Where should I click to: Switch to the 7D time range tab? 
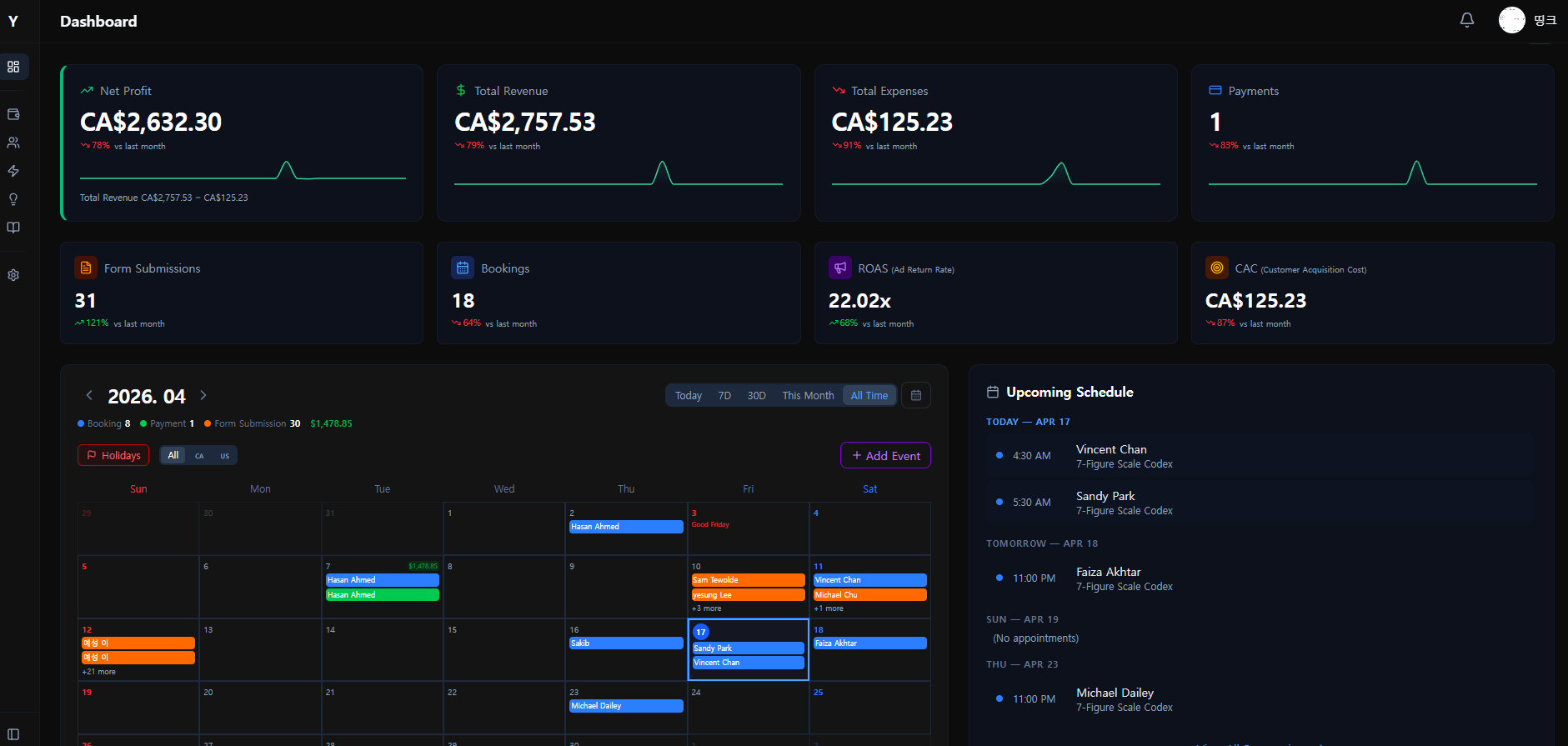724,395
